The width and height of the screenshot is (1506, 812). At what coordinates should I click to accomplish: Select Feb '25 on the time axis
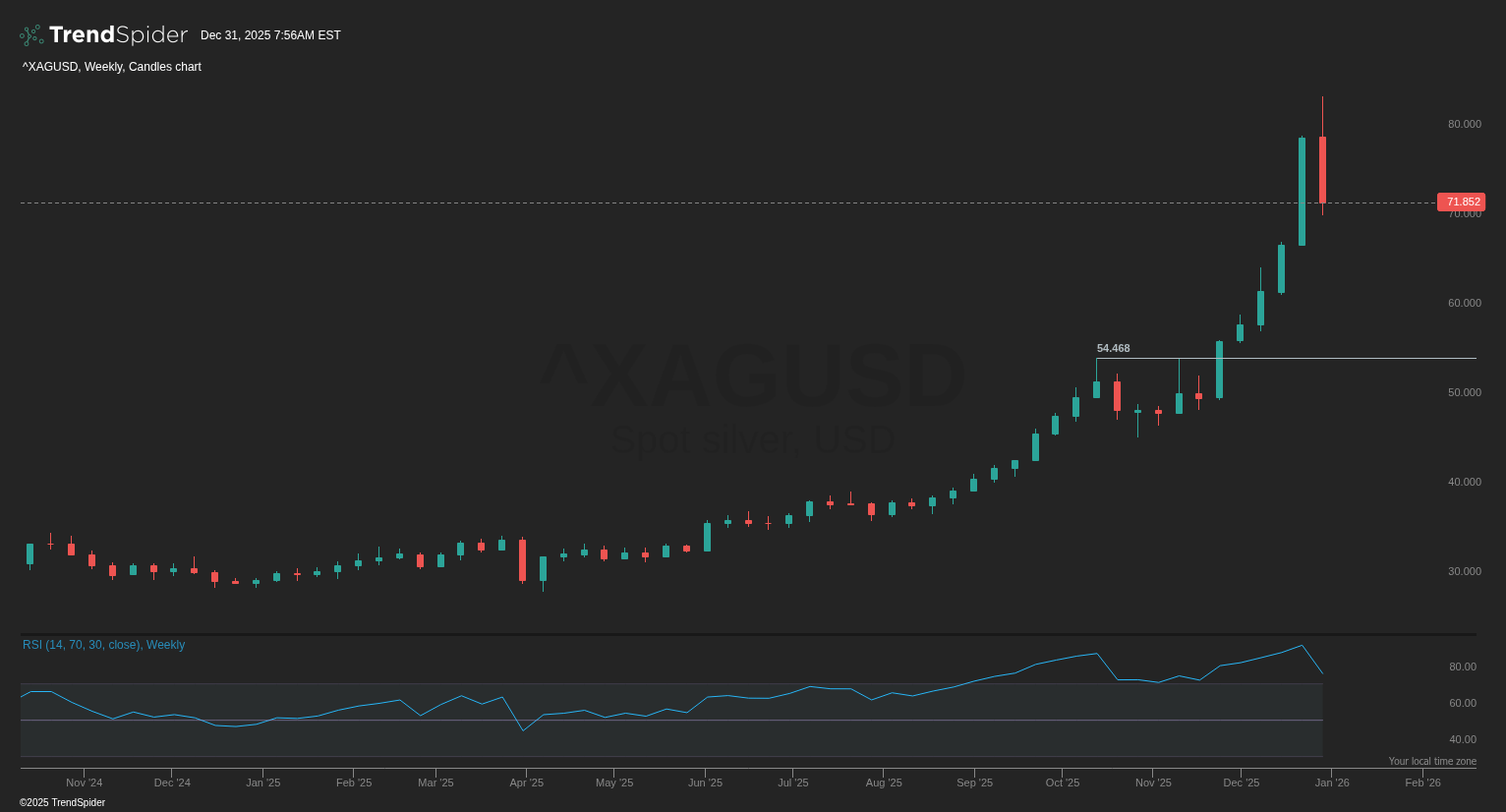point(354,783)
